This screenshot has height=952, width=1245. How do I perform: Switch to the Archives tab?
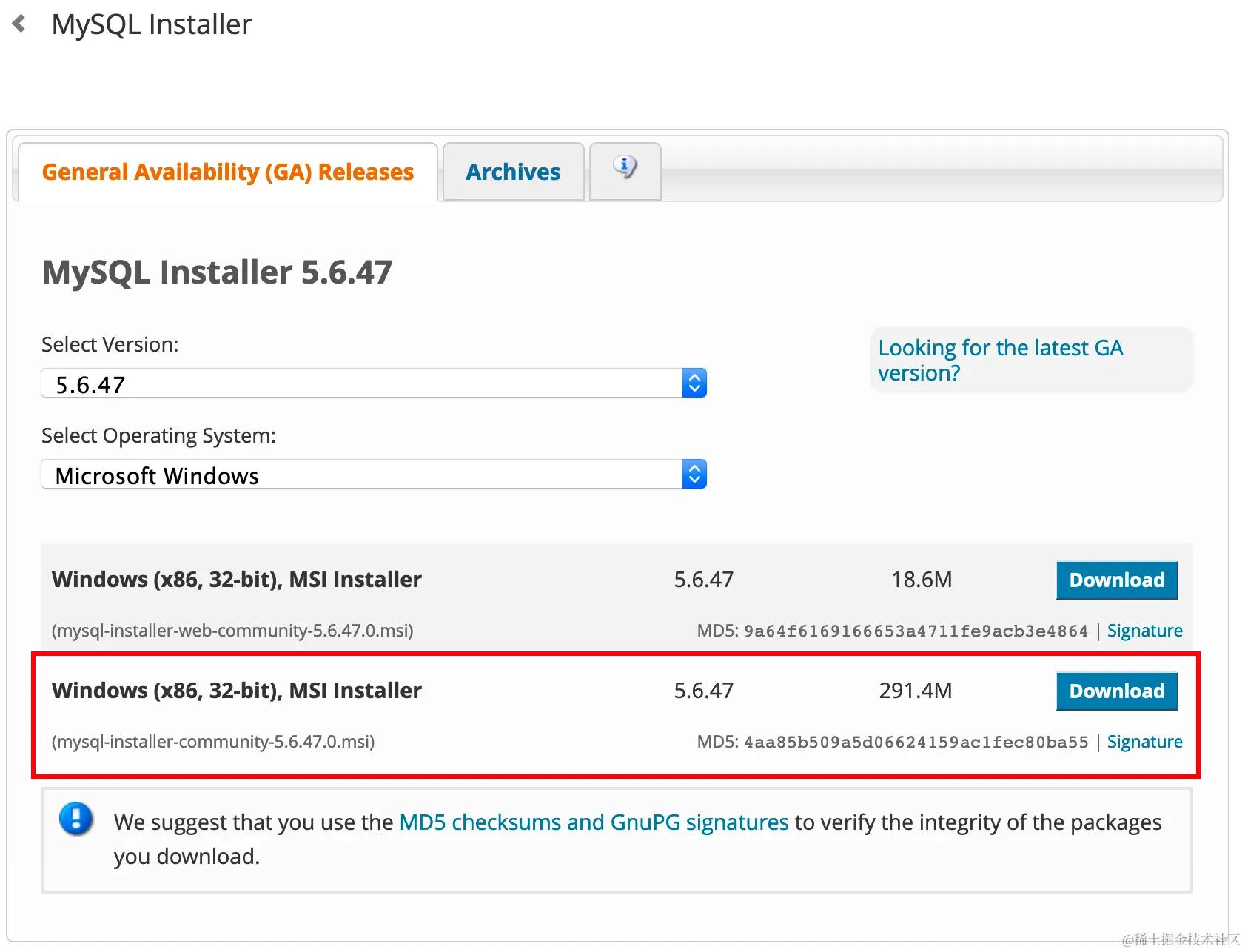click(x=513, y=172)
